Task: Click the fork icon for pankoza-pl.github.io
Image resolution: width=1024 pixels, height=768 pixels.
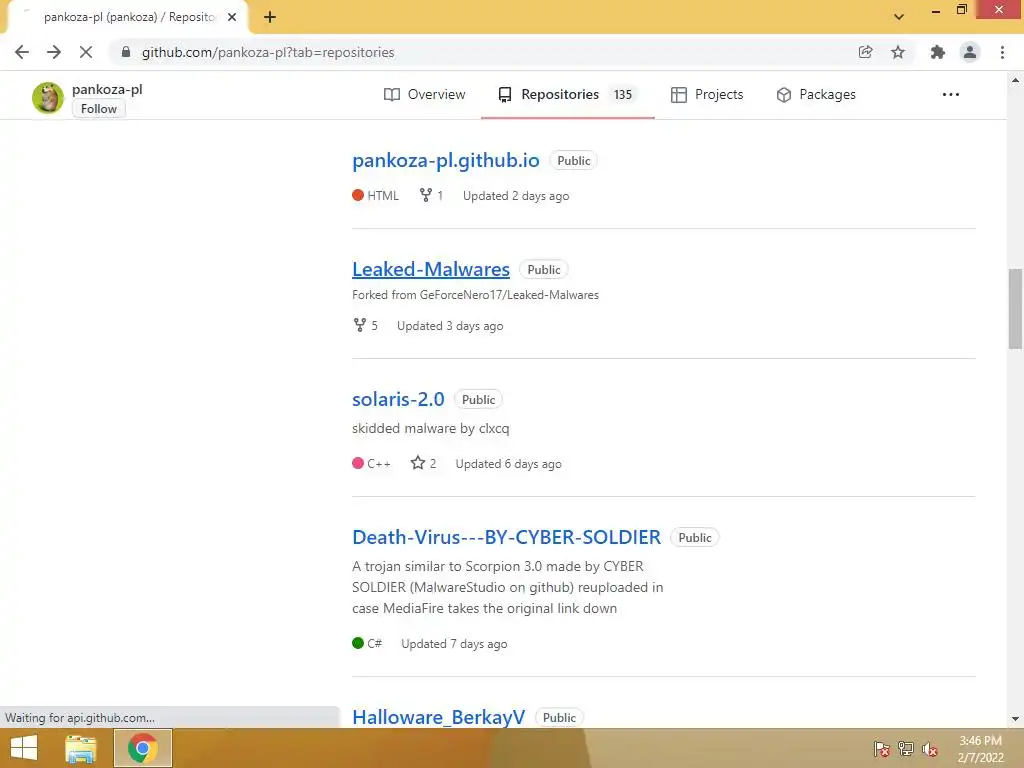Action: coord(426,195)
